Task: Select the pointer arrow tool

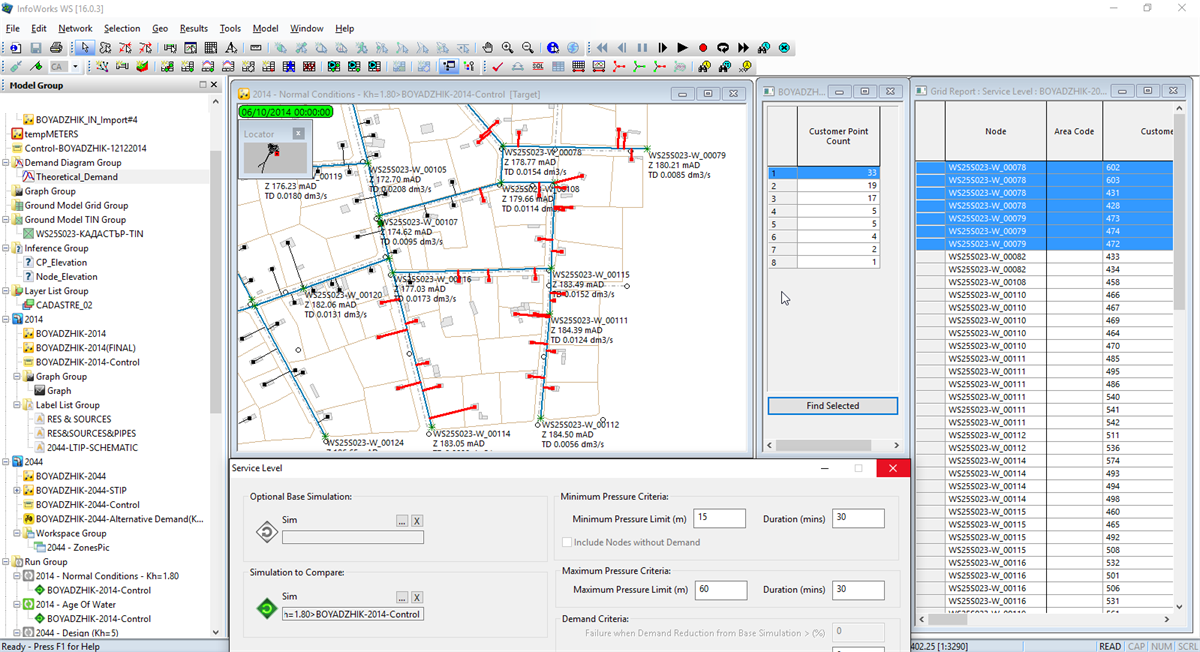Action: coord(86,48)
